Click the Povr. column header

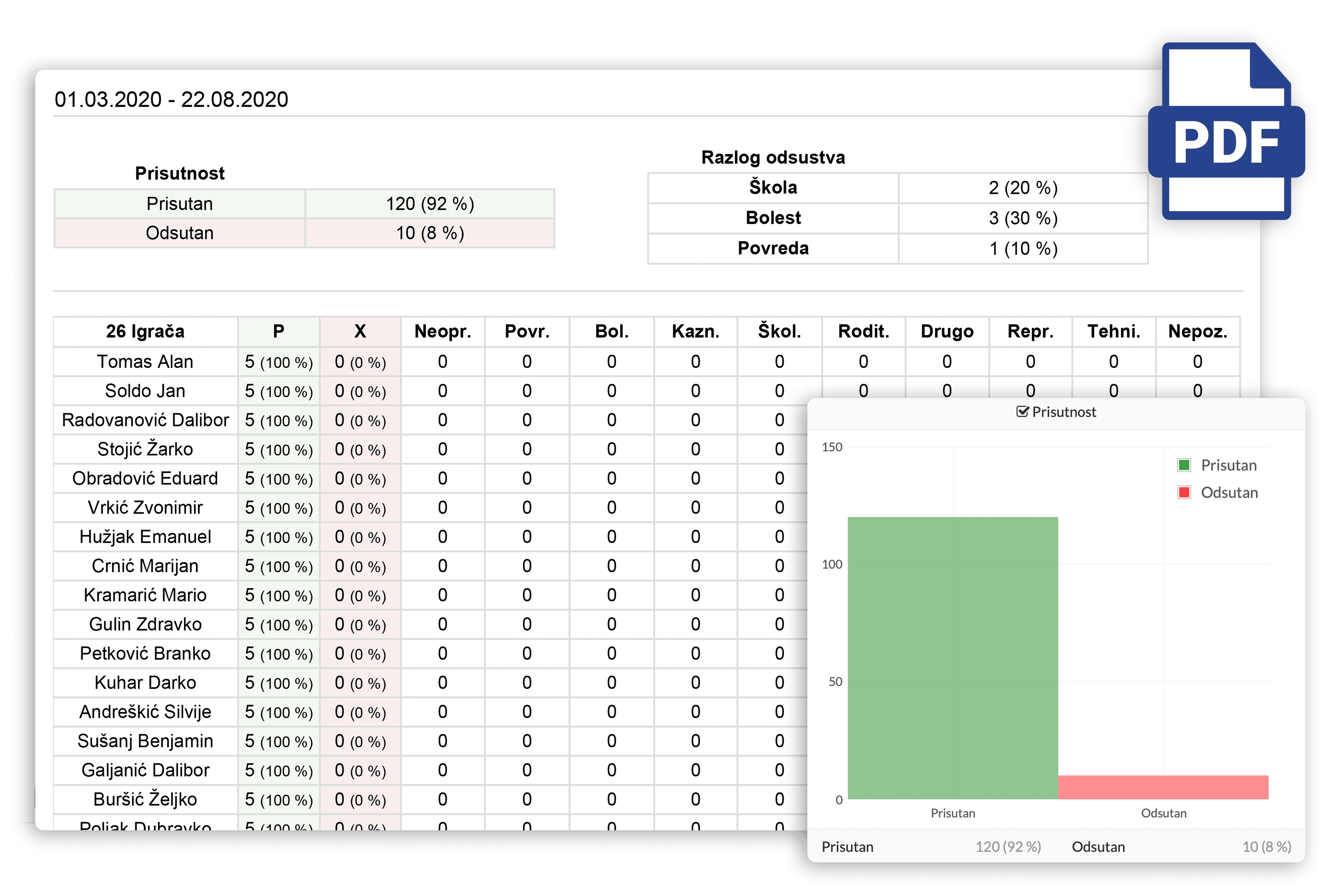pos(527,331)
